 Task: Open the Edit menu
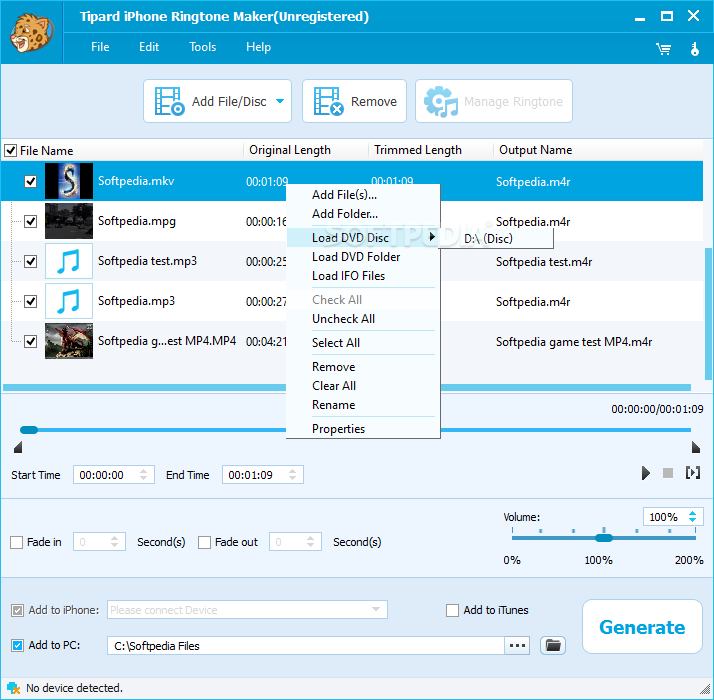(x=149, y=47)
